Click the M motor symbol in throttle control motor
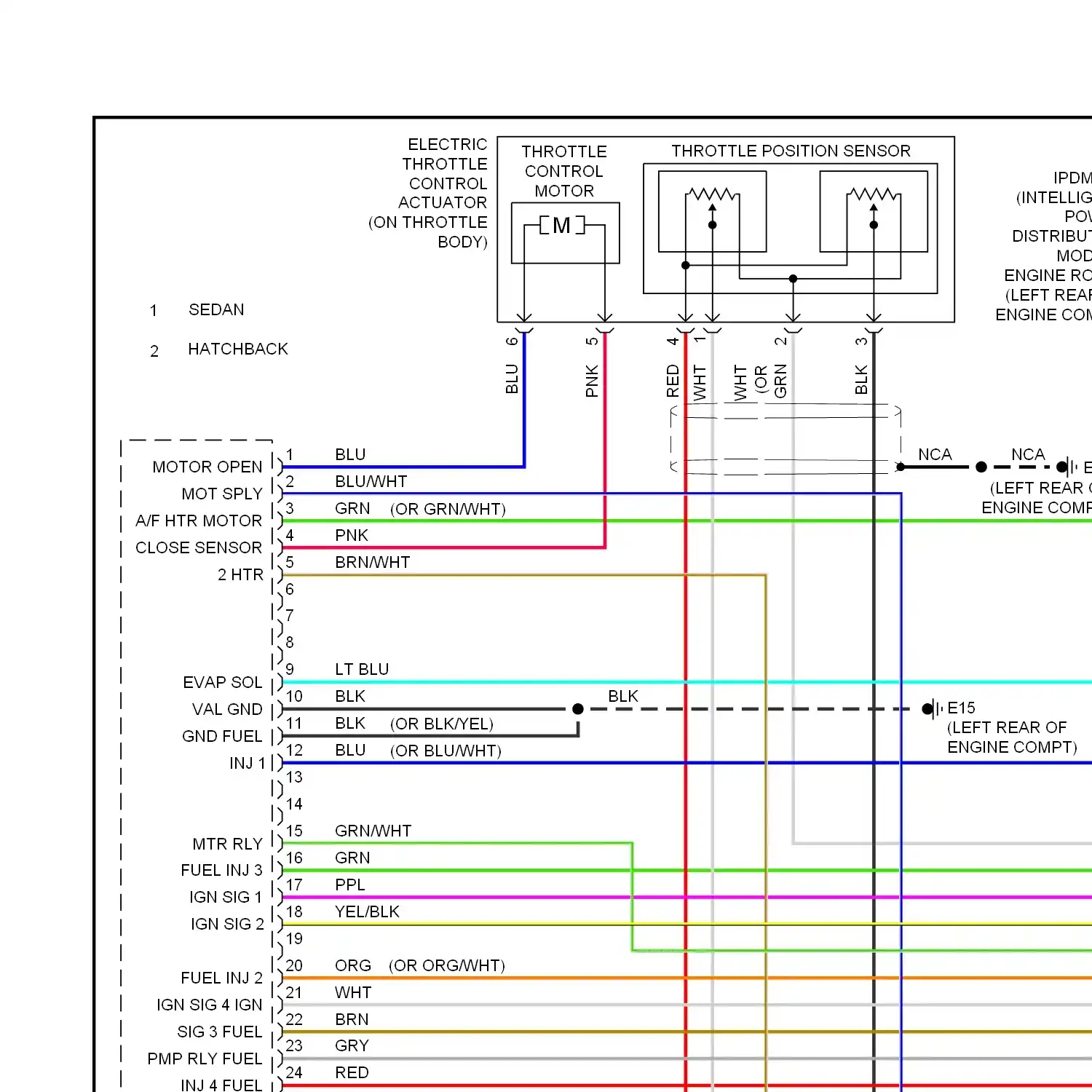The width and height of the screenshot is (1092, 1092). 562,226
